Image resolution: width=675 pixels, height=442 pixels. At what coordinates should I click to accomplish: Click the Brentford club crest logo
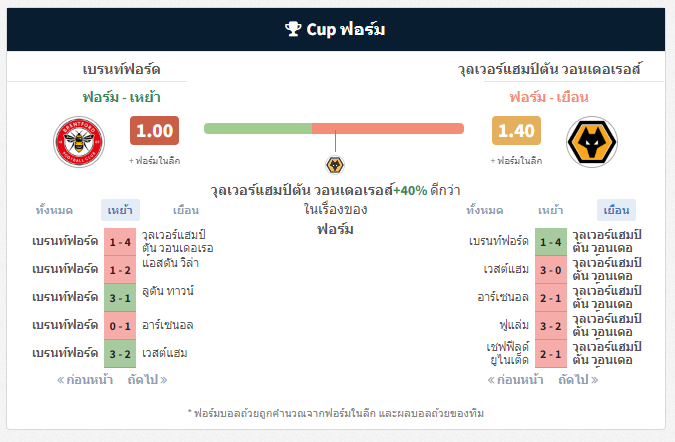click(x=79, y=142)
